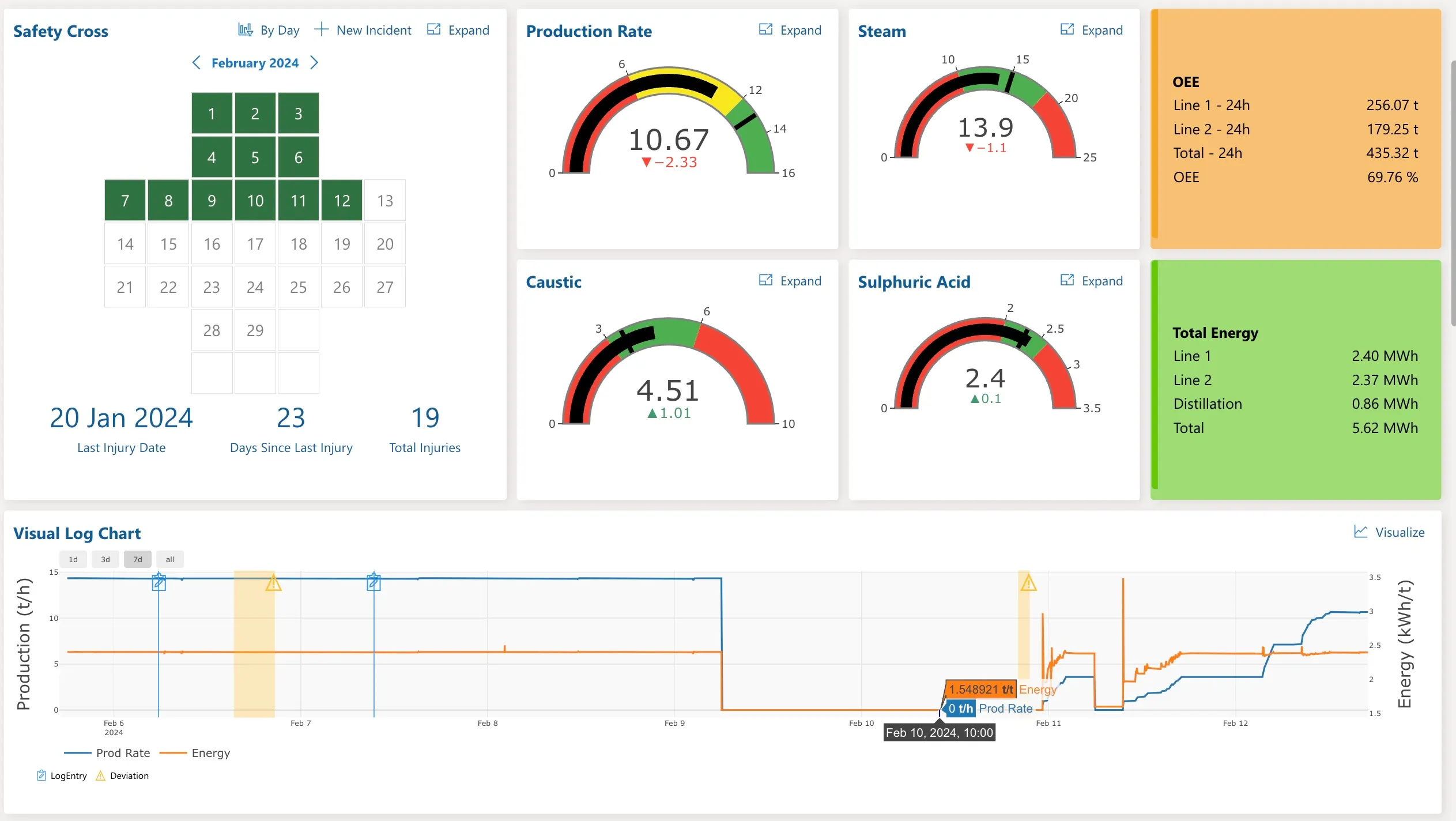Toggle LogEntry markers in chart legend
The width and height of the screenshot is (1456, 821).
(x=62, y=775)
